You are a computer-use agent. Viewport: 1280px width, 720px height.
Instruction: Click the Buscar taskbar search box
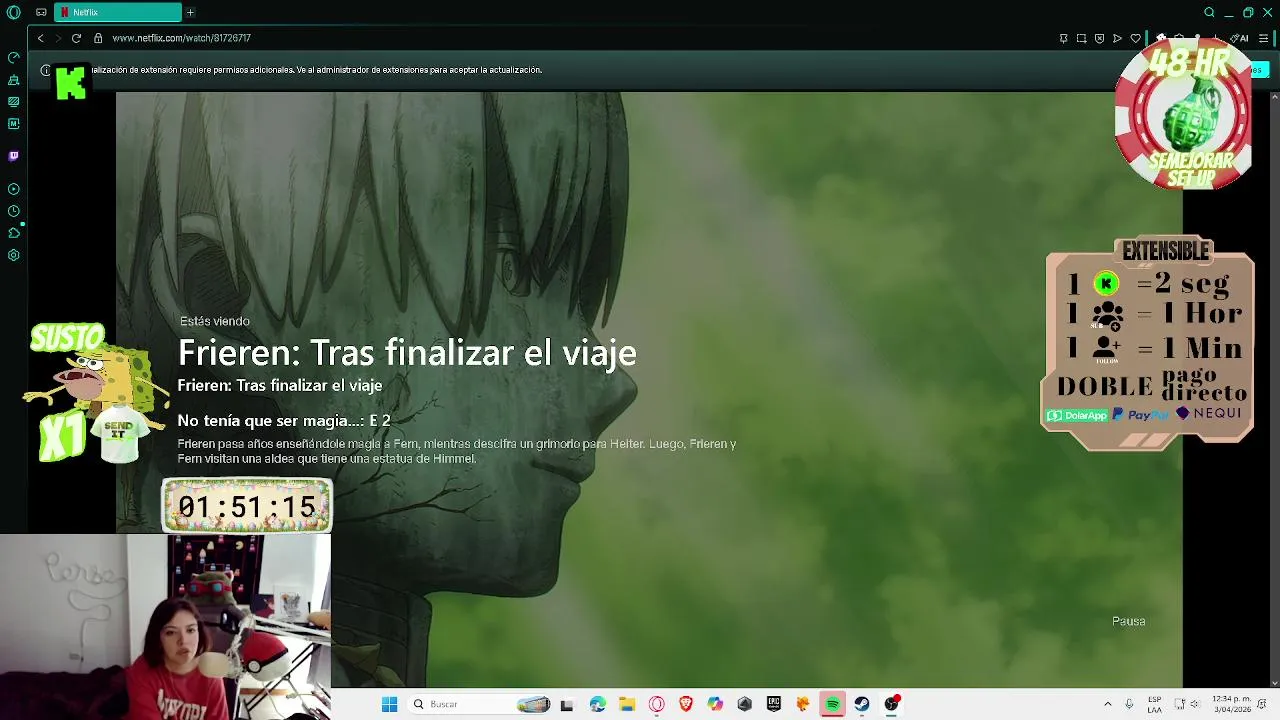[x=480, y=704]
